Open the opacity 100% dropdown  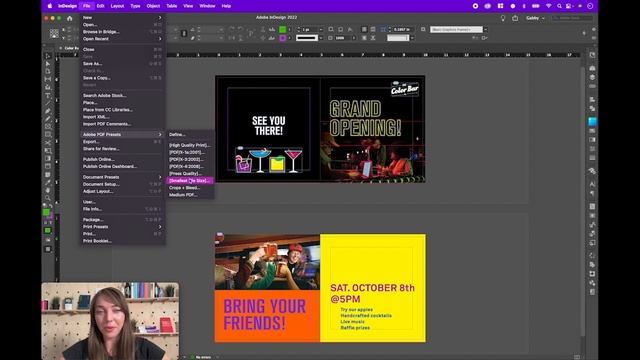(x=353, y=38)
